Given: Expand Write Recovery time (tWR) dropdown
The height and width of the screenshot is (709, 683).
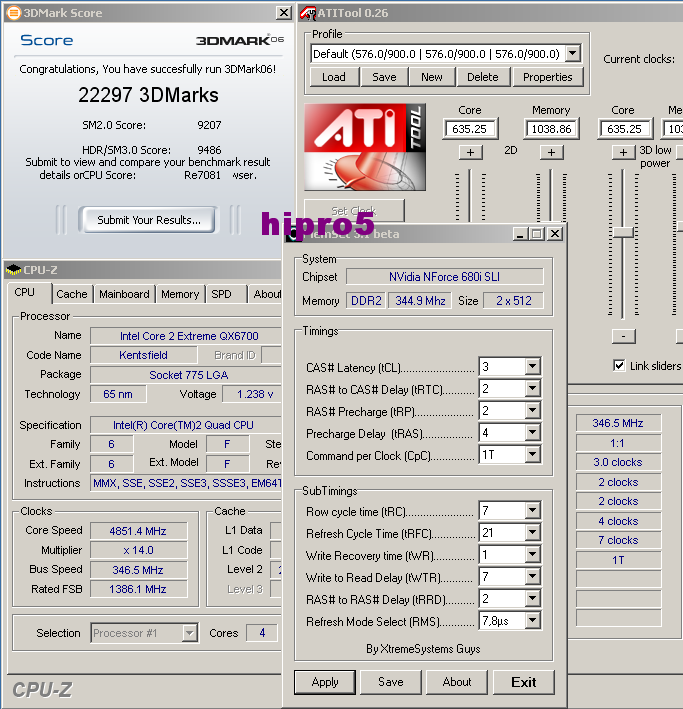Looking at the screenshot, I should (x=532, y=555).
